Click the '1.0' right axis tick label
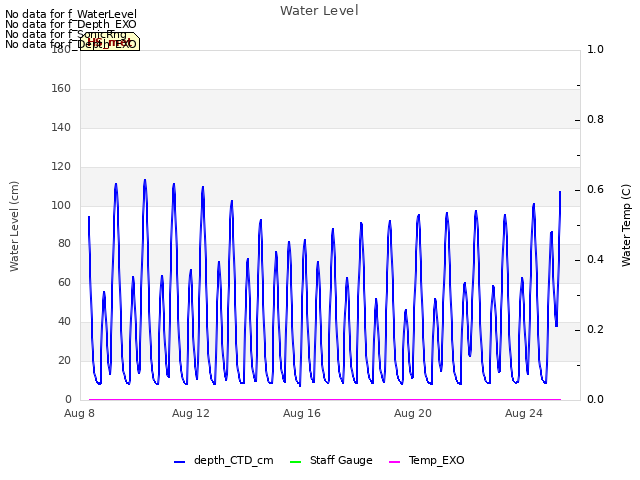This screenshot has width=640, height=480. point(596,49)
